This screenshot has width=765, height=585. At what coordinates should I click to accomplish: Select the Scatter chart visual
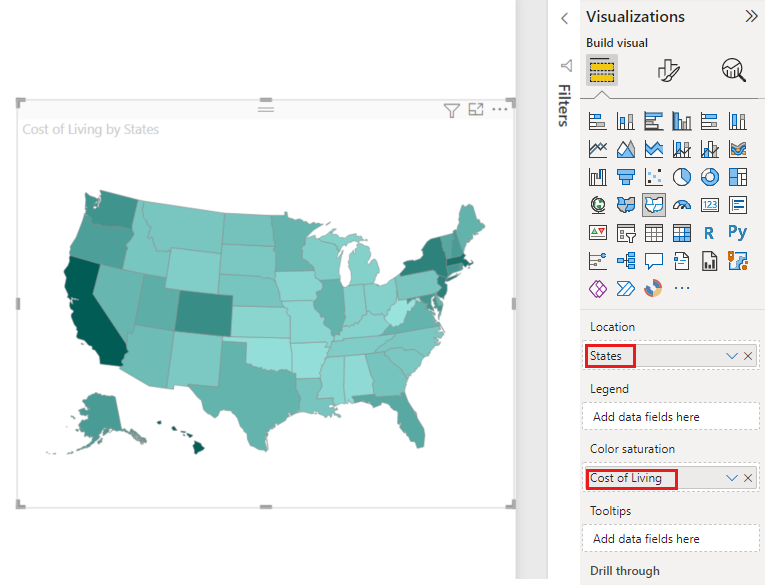pyautogui.click(x=654, y=177)
